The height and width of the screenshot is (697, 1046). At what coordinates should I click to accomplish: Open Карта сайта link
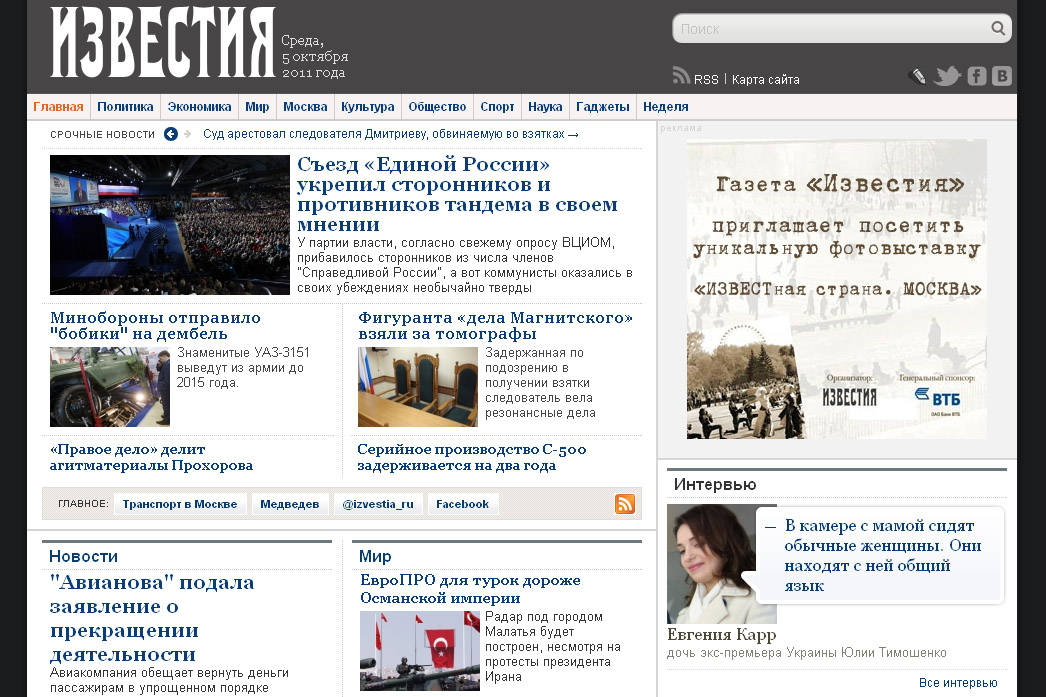click(x=765, y=79)
